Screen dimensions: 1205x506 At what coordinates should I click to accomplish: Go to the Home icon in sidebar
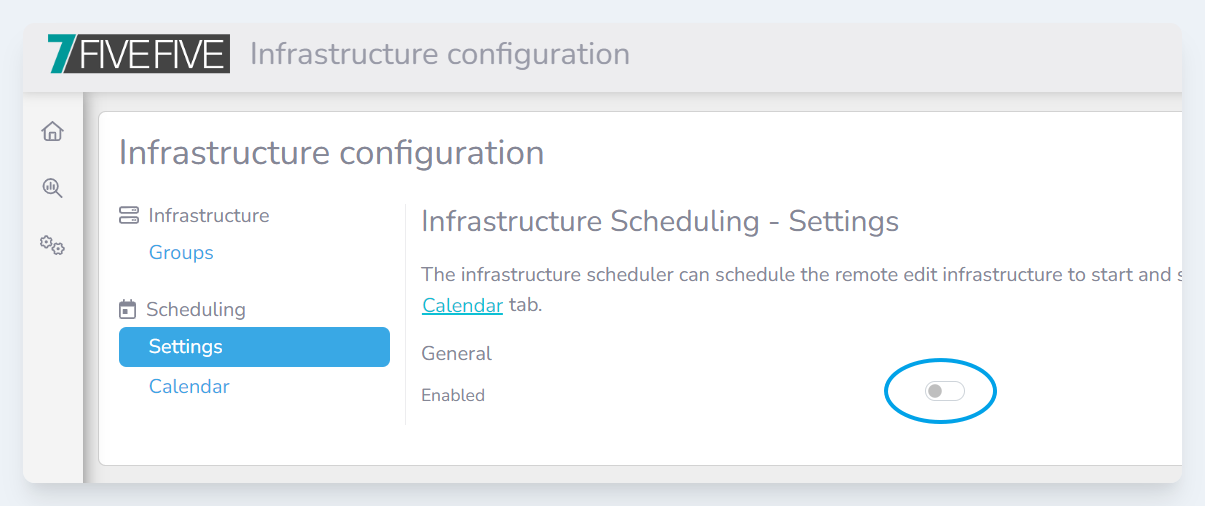(52, 131)
